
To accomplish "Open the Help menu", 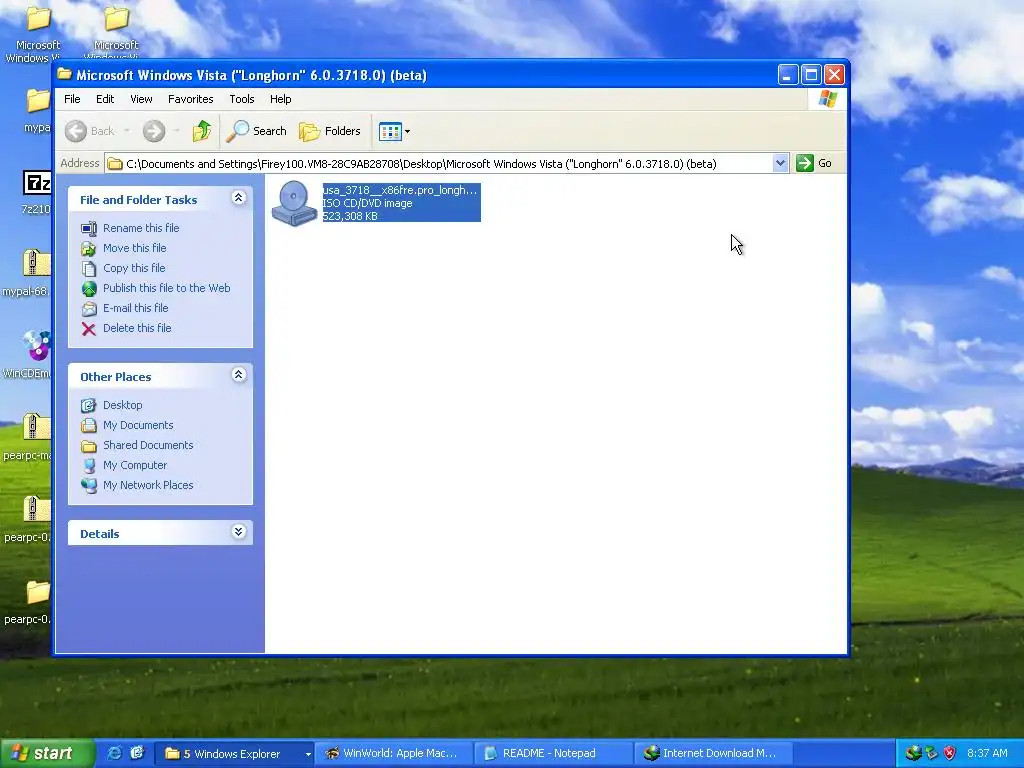I will pyautogui.click(x=280, y=99).
